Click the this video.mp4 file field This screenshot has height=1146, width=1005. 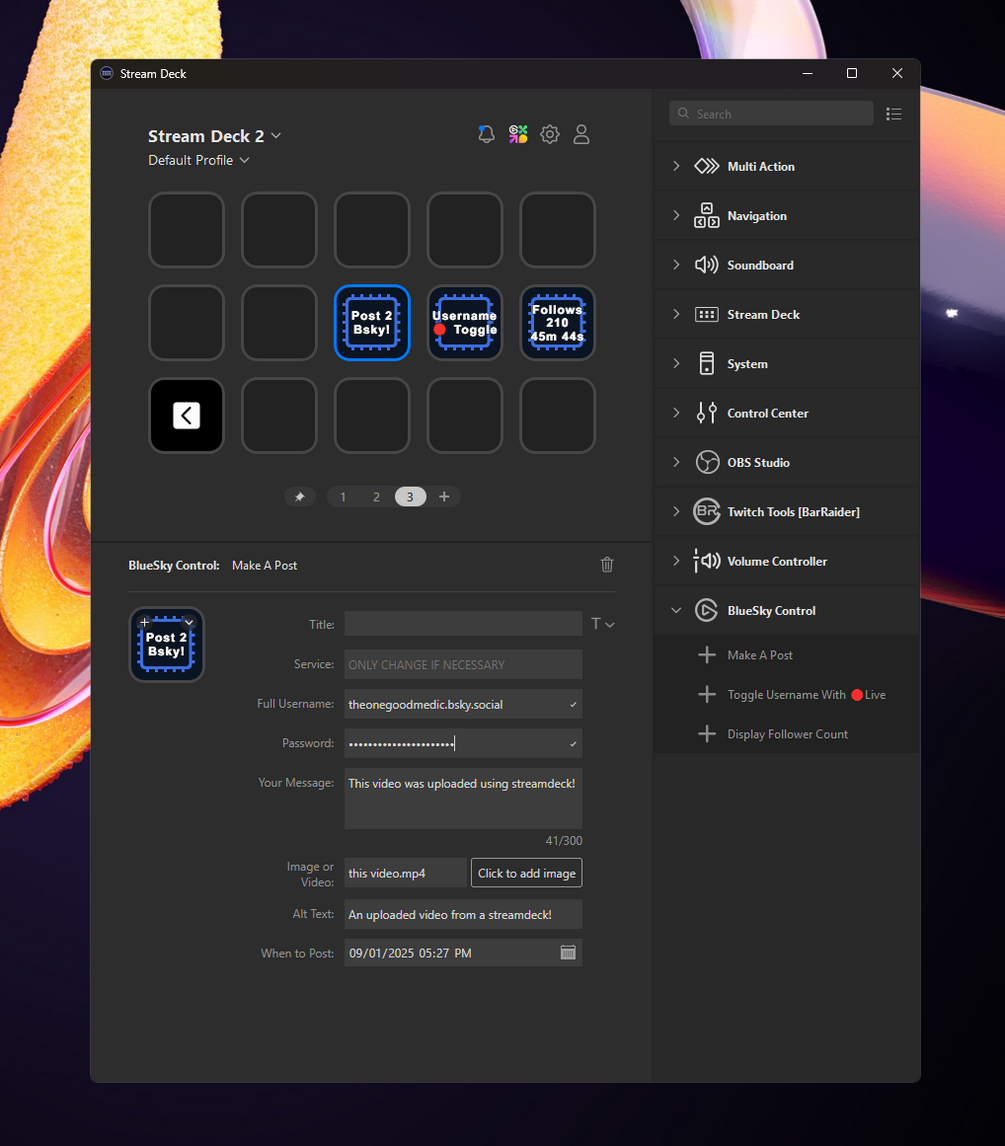406,873
